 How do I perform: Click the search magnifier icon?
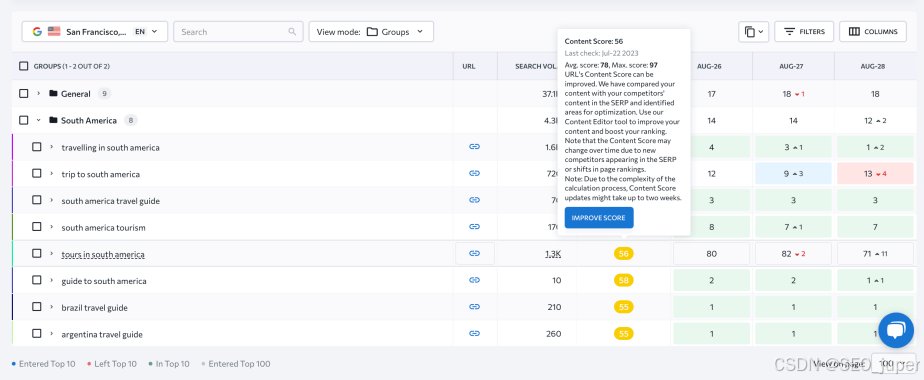[292, 32]
